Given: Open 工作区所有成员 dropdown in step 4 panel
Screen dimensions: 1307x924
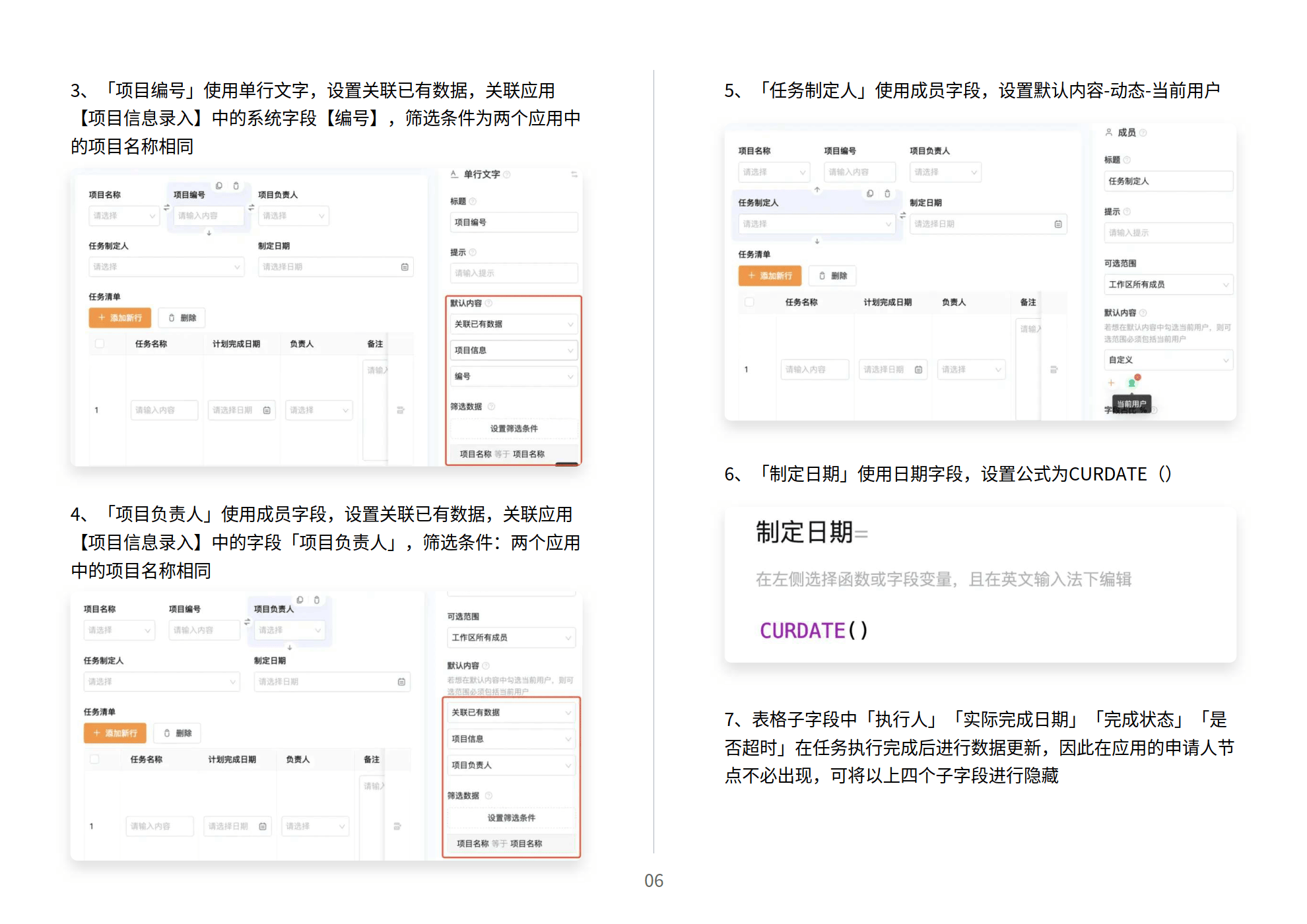Looking at the screenshot, I should click(x=512, y=638).
